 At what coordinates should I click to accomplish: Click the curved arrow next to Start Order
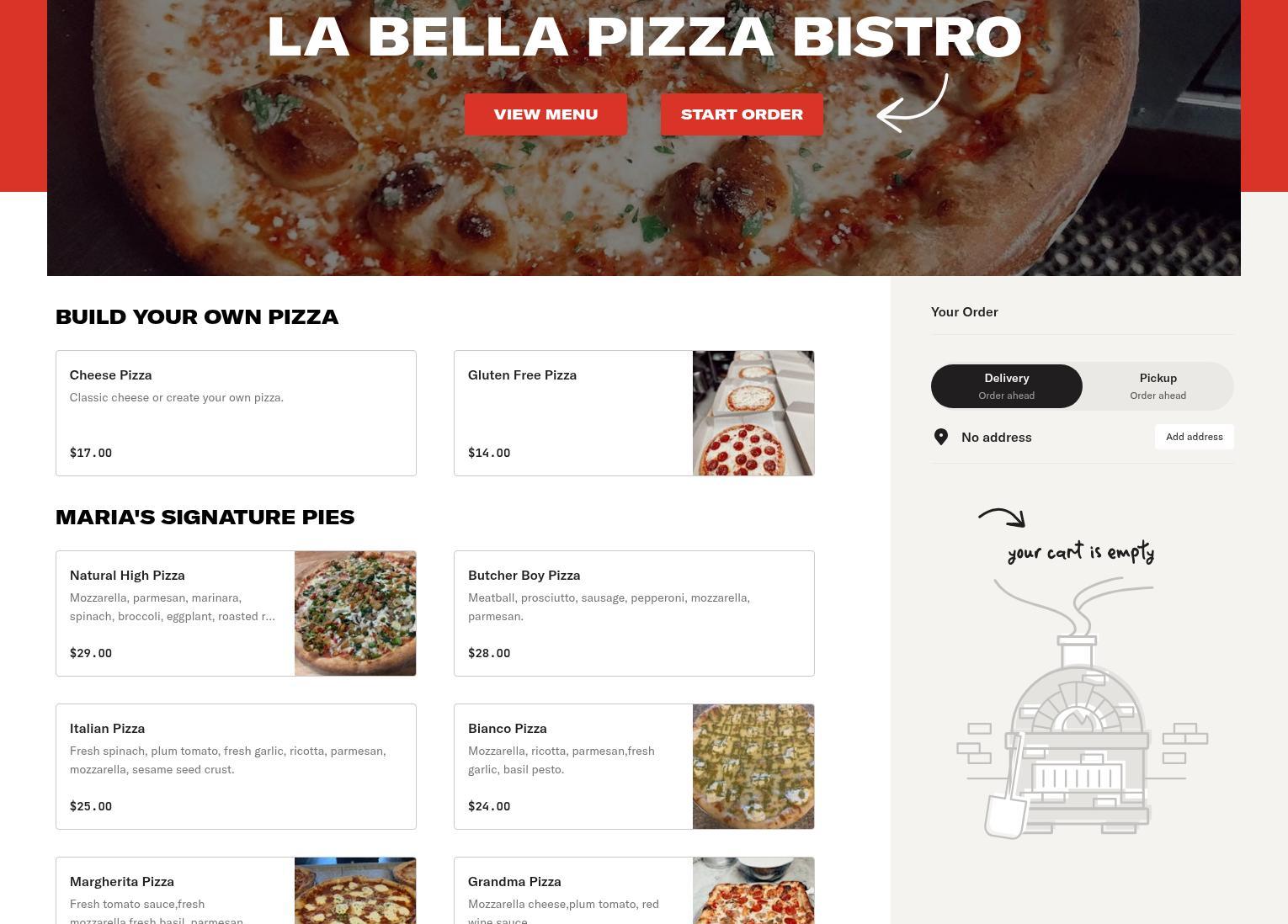[x=913, y=103]
